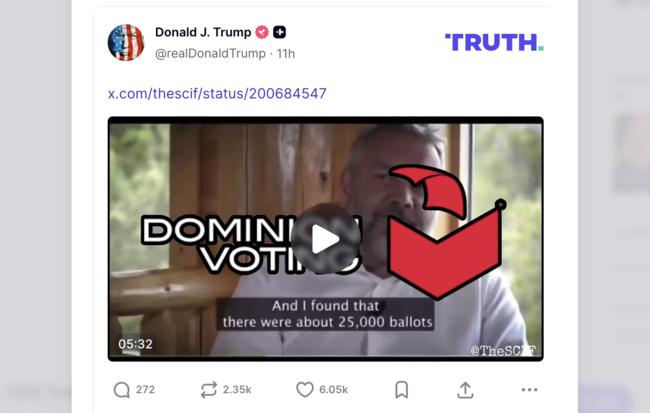Click the red verified badge

click(262, 32)
